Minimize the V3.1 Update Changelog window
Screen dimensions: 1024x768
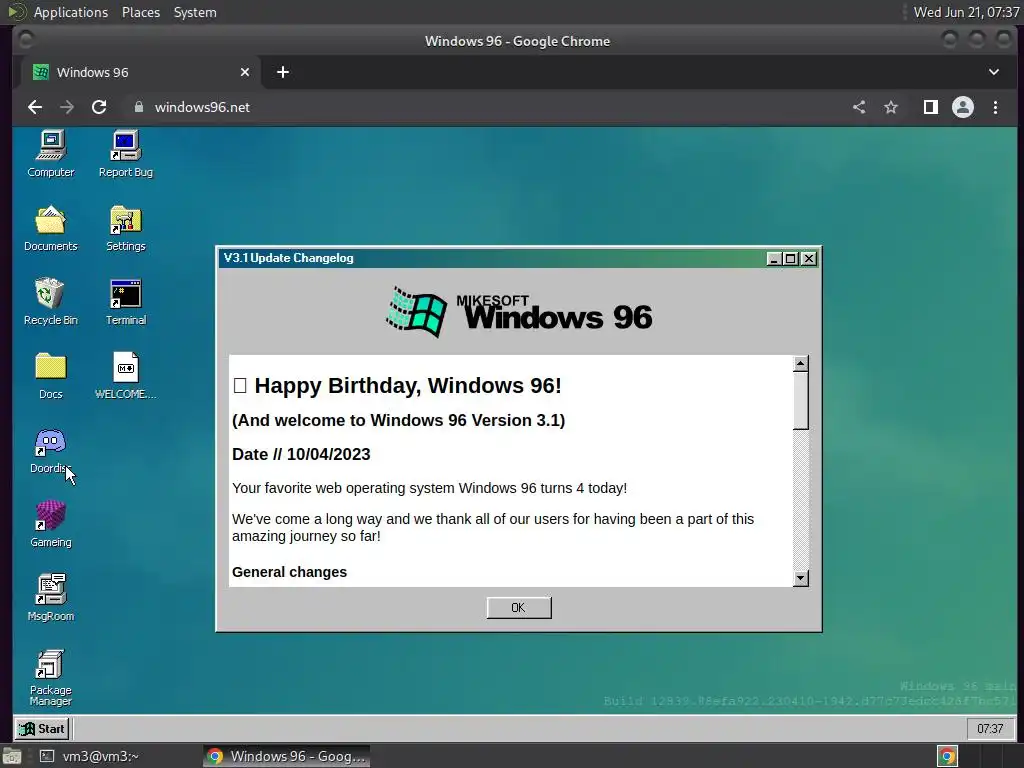click(774, 259)
